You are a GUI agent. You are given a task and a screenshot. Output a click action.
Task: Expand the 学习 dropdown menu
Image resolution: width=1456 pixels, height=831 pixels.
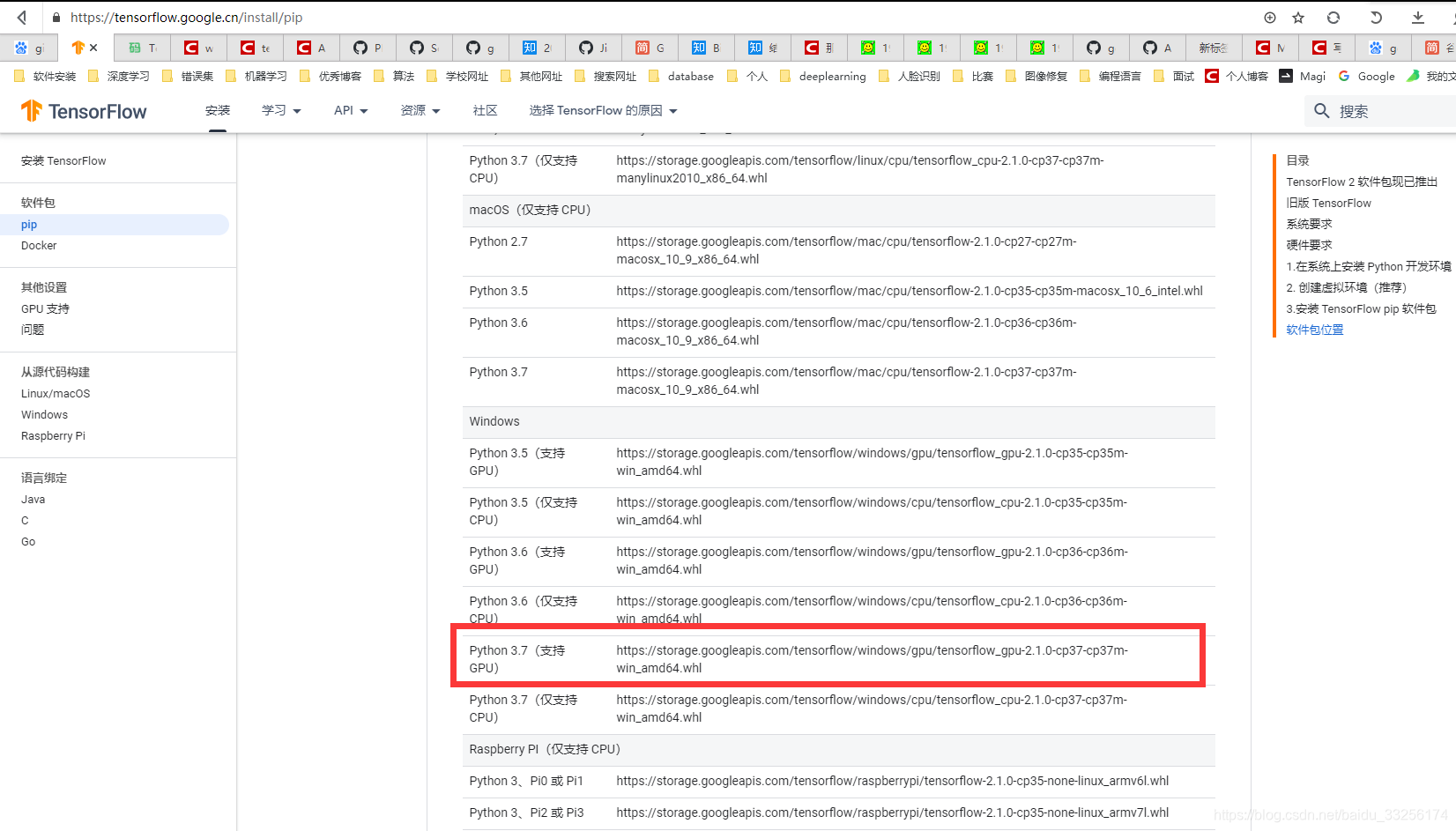(281, 111)
